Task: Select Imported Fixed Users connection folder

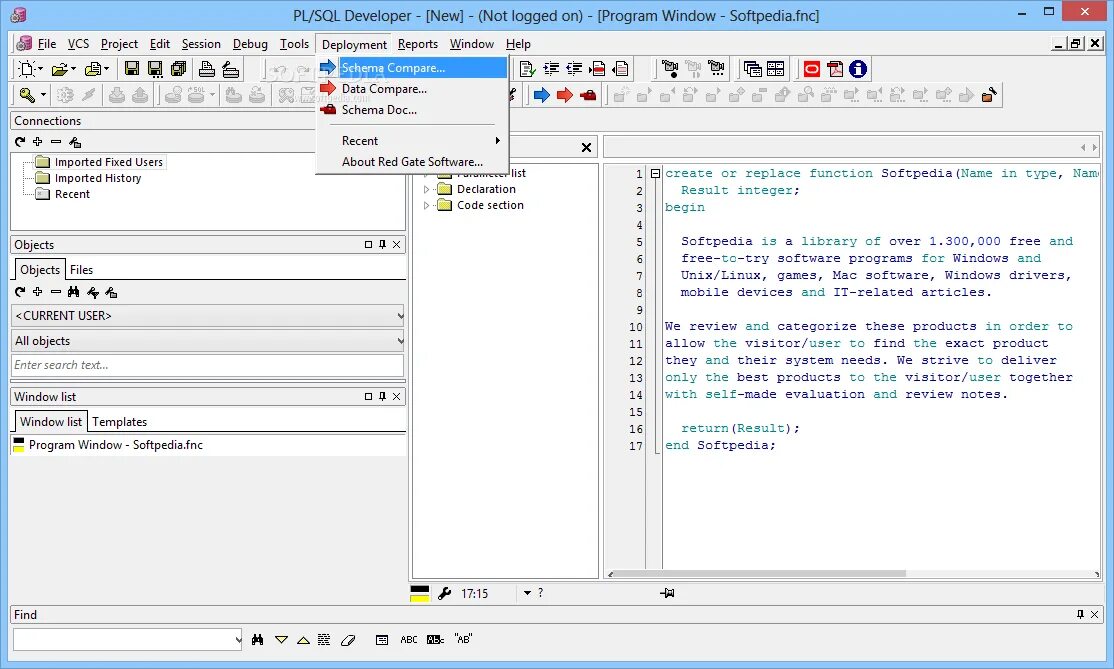Action: (x=109, y=162)
